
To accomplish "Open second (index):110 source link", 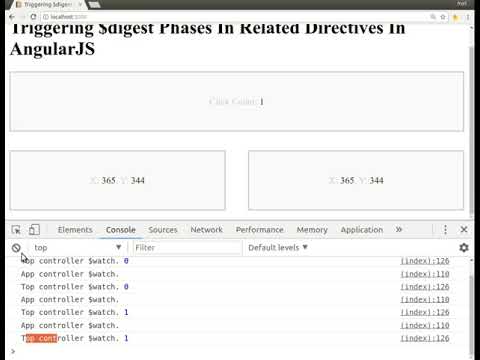I will (425, 300).
